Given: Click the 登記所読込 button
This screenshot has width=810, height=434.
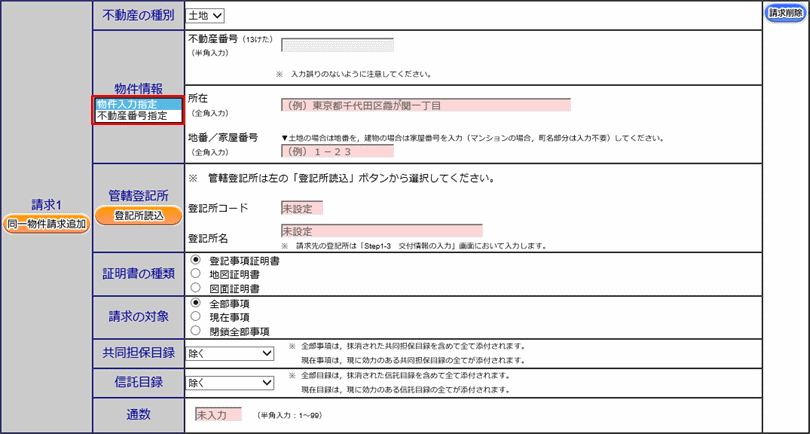Looking at the screenshot, I should [138, 216].
